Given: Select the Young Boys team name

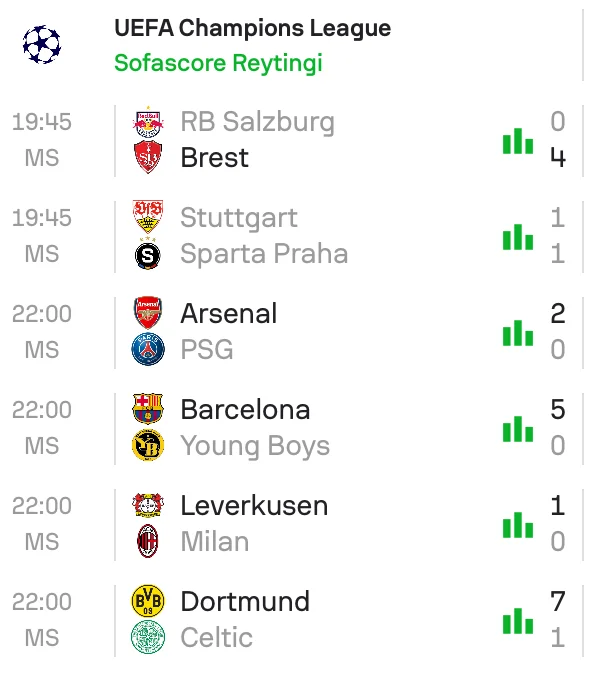Looking at the screenshot, I should (255, 446).
